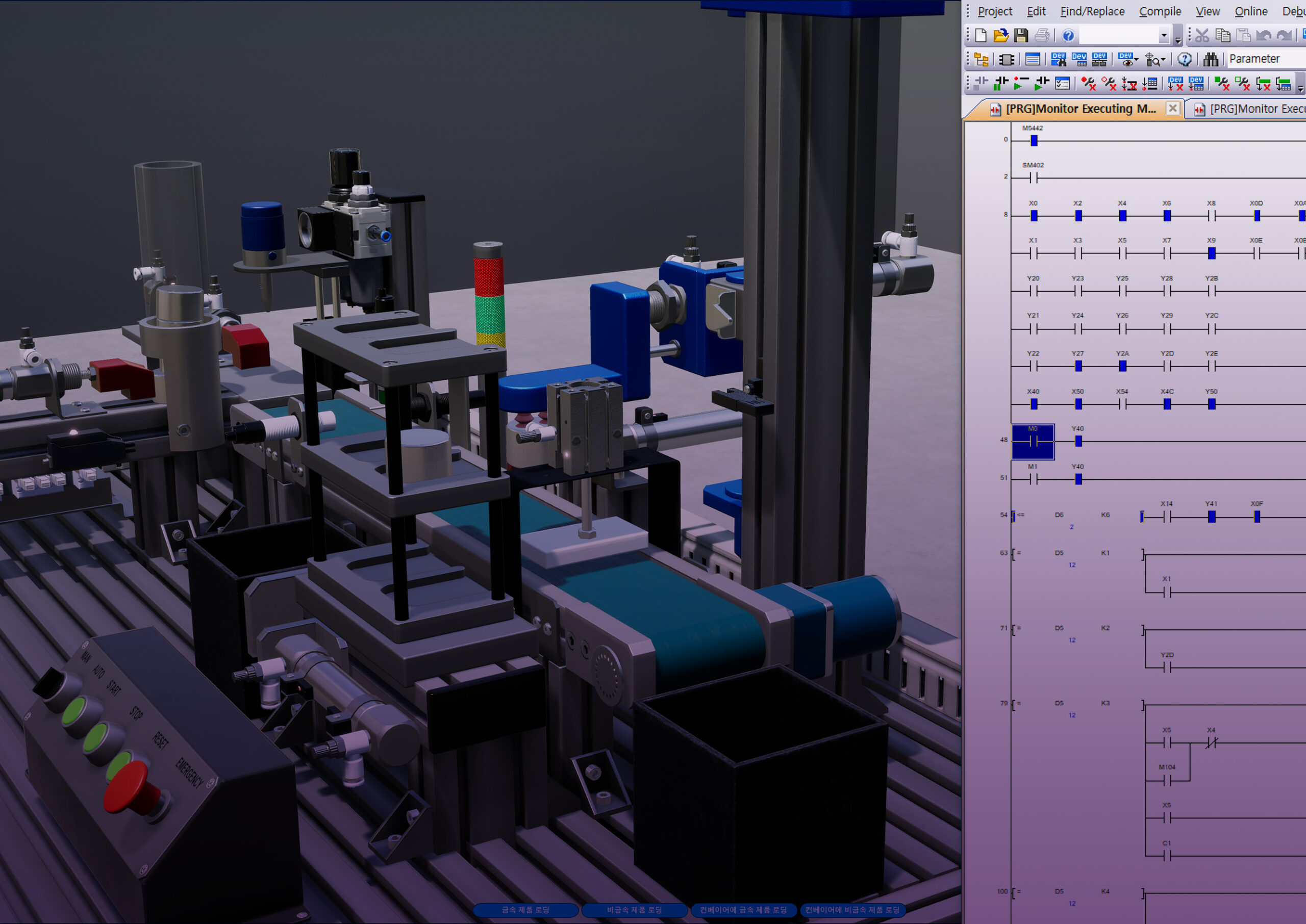
Task: Toggle the M0 contact at step 48
Action: 1033,442
